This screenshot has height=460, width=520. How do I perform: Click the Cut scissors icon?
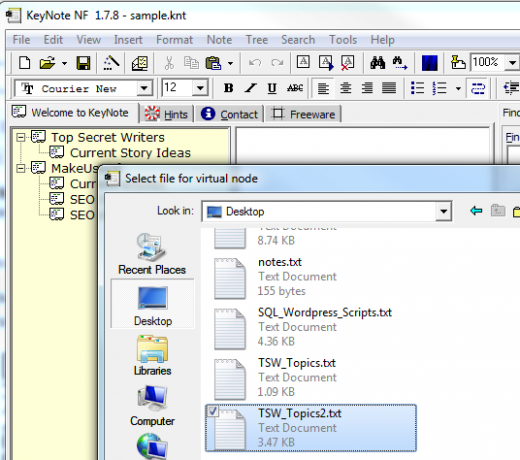pos(169,63)
